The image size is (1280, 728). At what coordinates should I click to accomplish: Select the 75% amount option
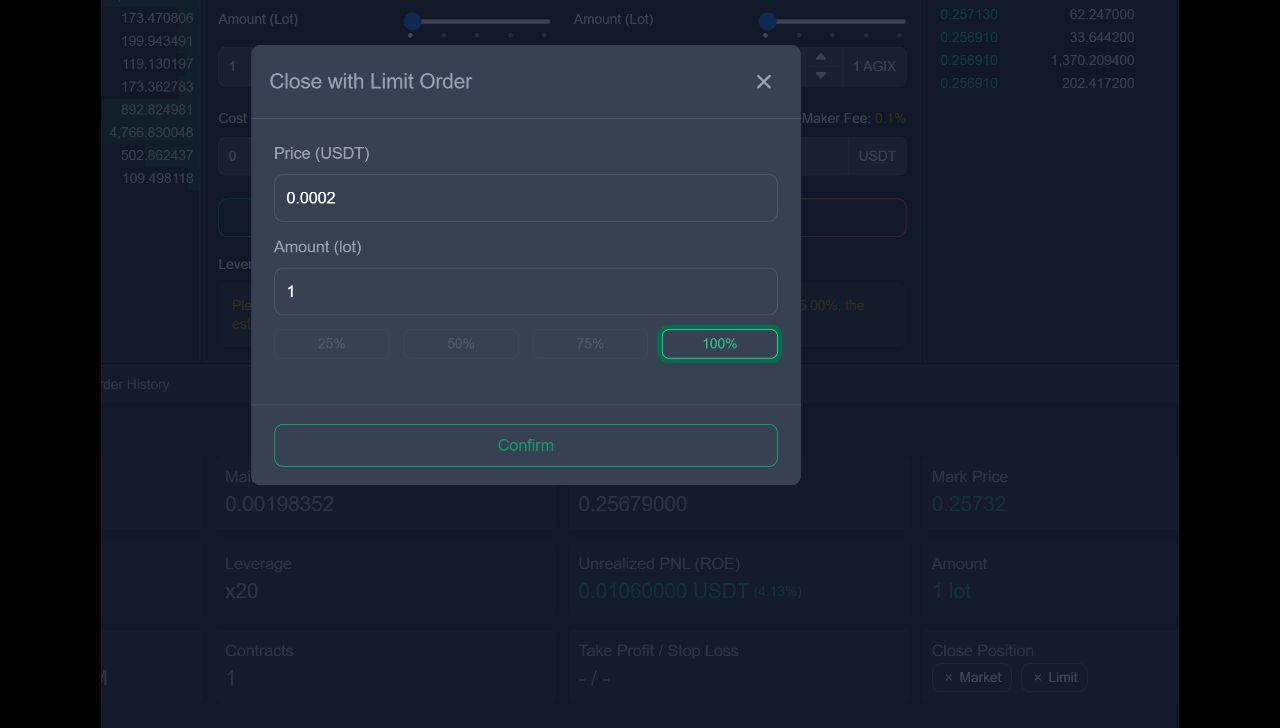tap(589, 343)
